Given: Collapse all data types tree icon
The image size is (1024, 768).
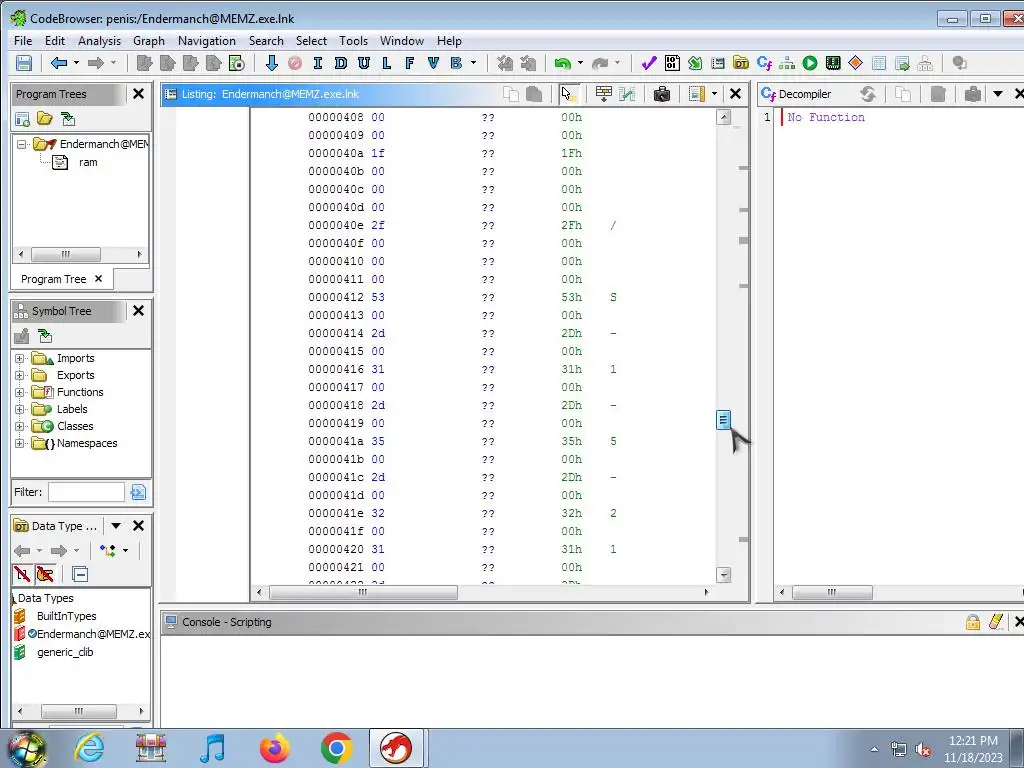Looking at the screenshot, I should (x=80, y=575).
